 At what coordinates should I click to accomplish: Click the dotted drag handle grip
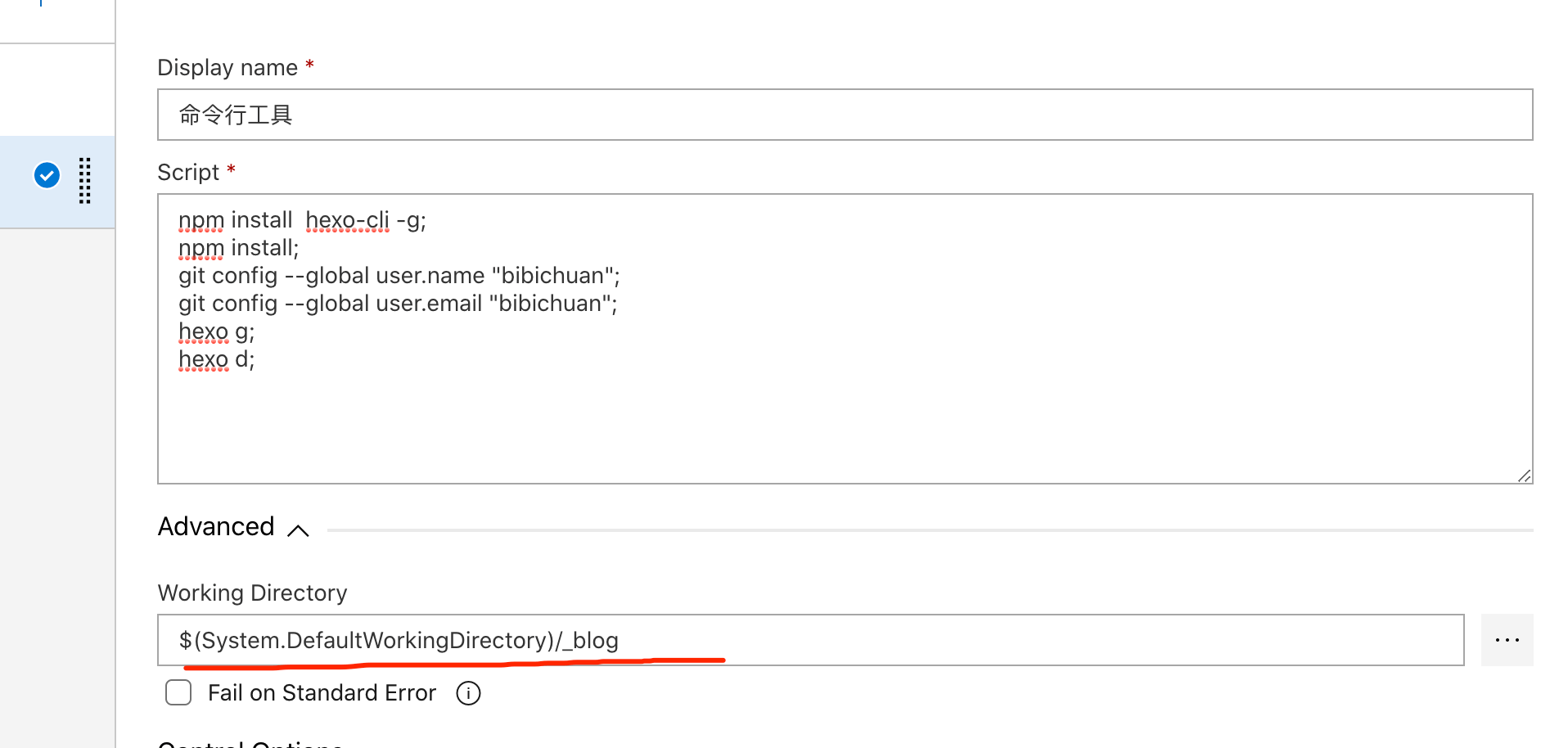[x=84, y=180]
